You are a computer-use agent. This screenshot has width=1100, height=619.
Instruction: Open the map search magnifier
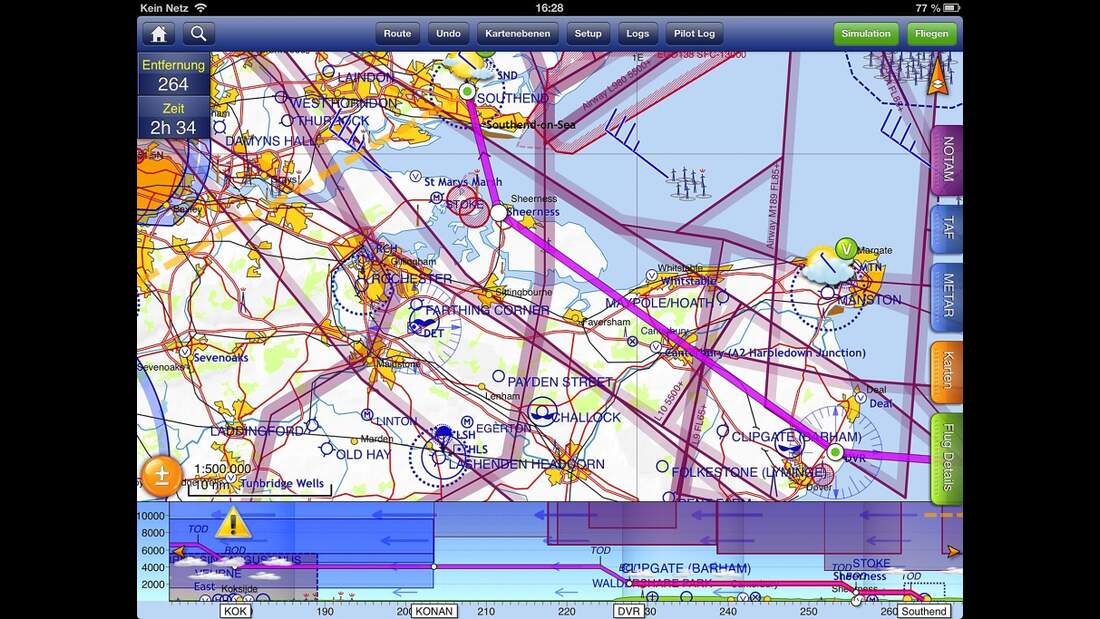click(198, 33)
